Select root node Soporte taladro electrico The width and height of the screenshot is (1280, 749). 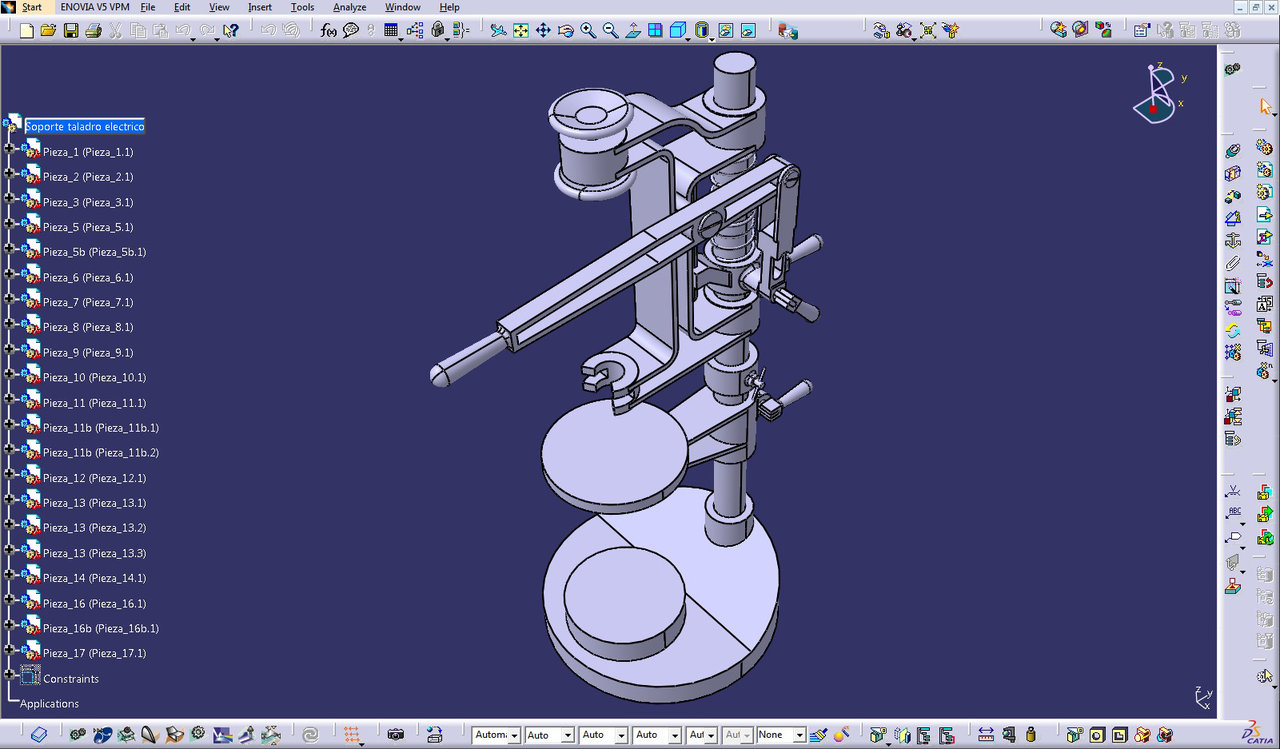pyautogui.click(x=85, y=127)
